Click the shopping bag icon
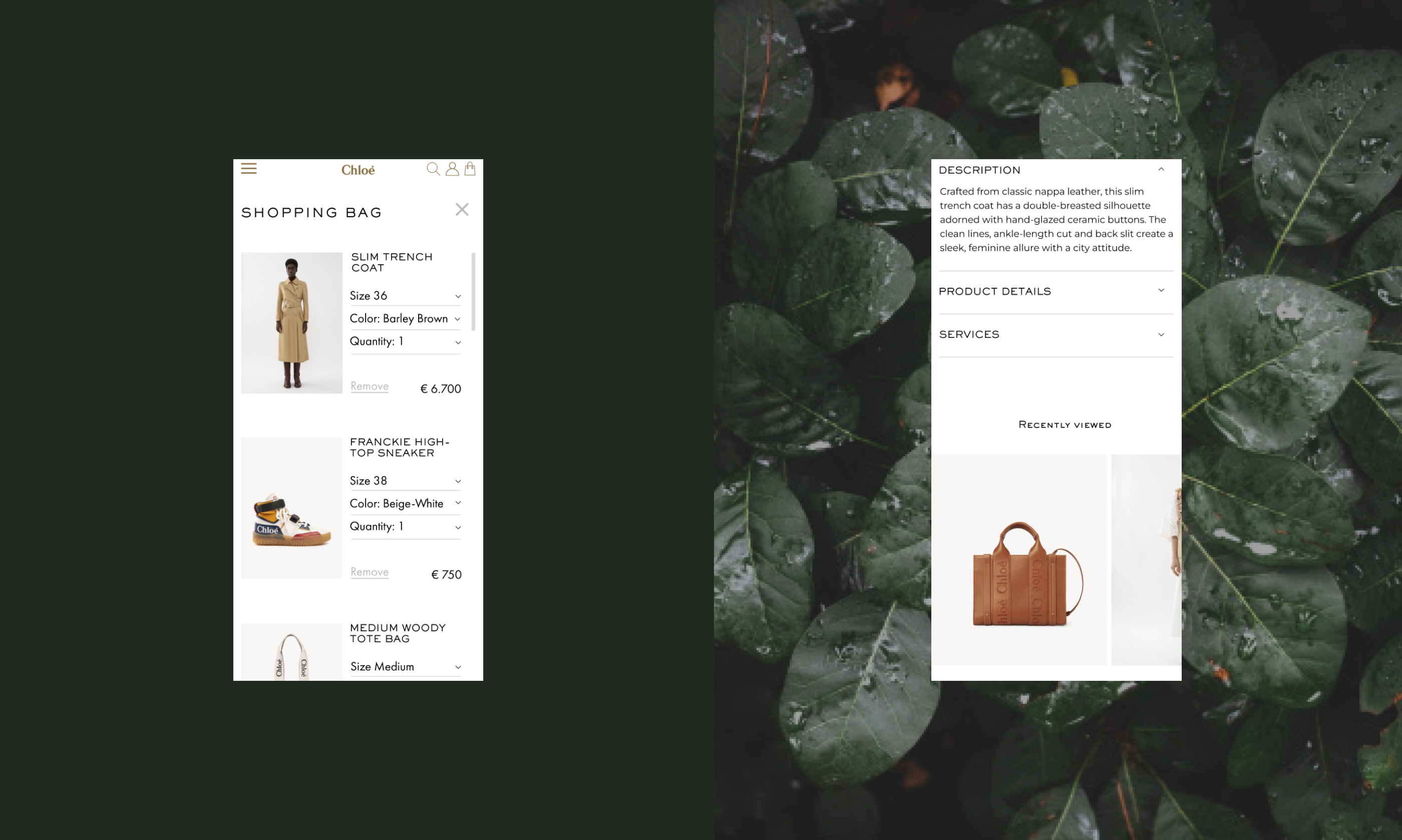The height and width of the screenshot is (840, 1402). click(470, 169)
